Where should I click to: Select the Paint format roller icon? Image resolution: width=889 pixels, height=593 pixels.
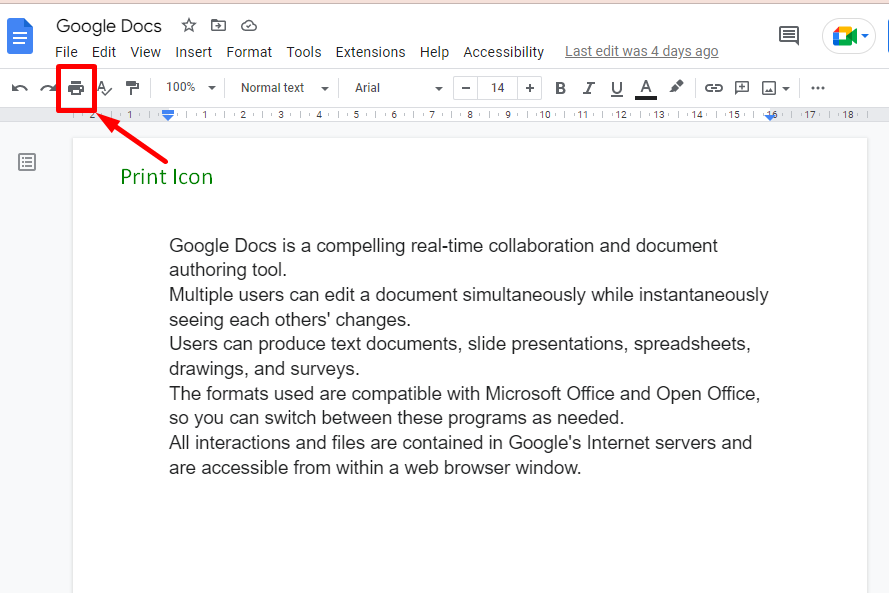[x=132, y=88]
